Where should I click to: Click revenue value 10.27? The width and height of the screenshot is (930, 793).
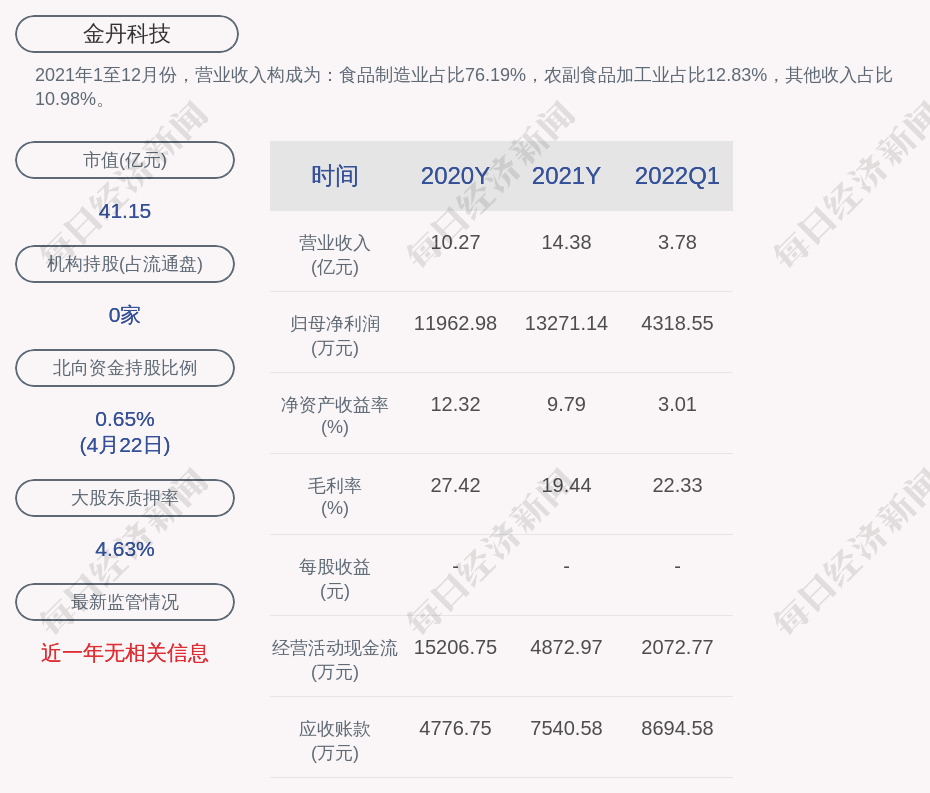[455, 243]
